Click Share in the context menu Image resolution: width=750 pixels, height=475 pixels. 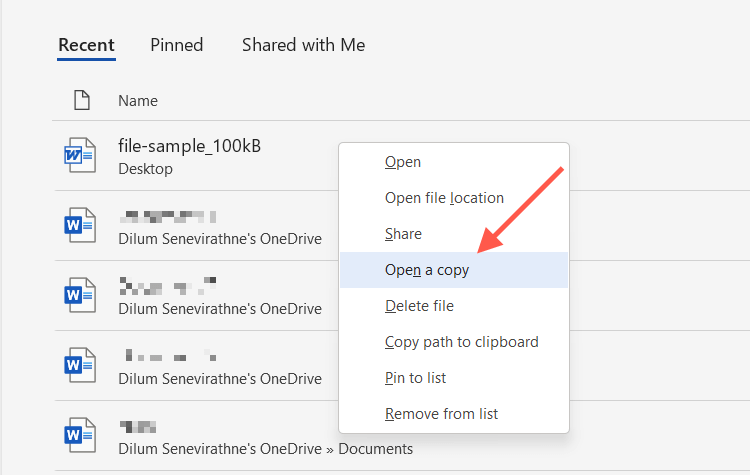tap(403, 234)
